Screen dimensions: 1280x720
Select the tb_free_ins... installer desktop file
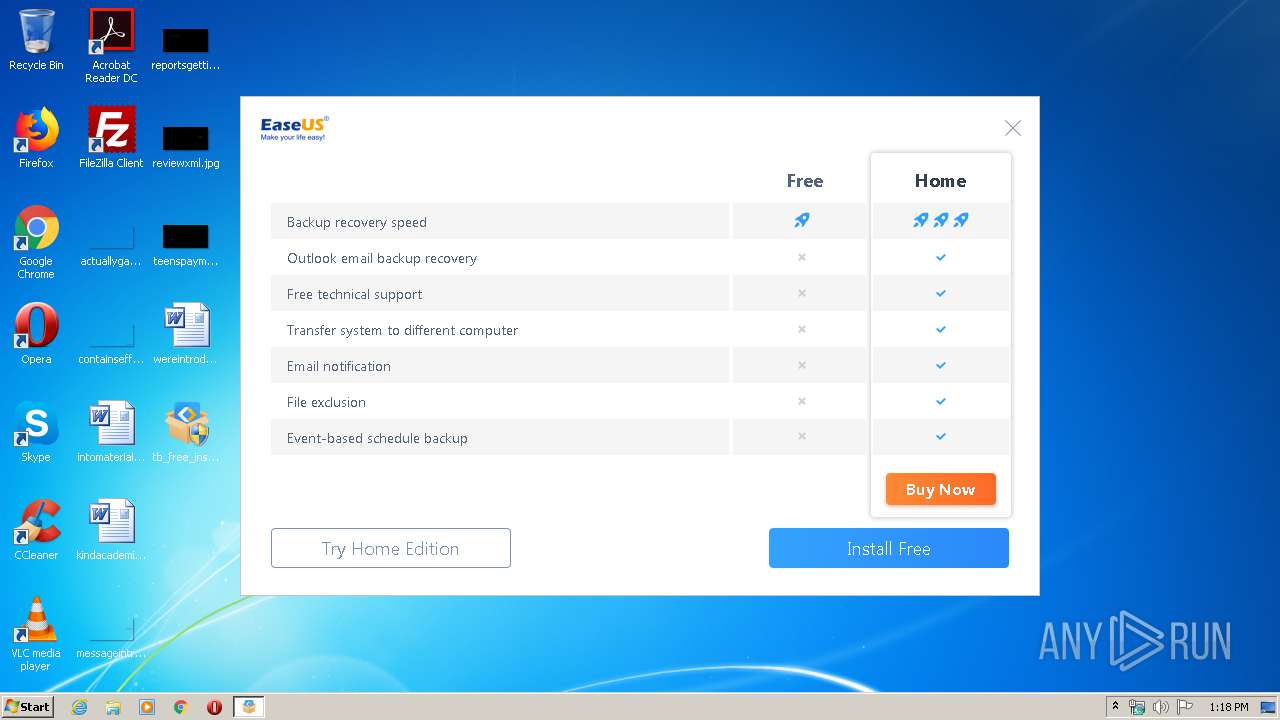(x=186, y=432)
